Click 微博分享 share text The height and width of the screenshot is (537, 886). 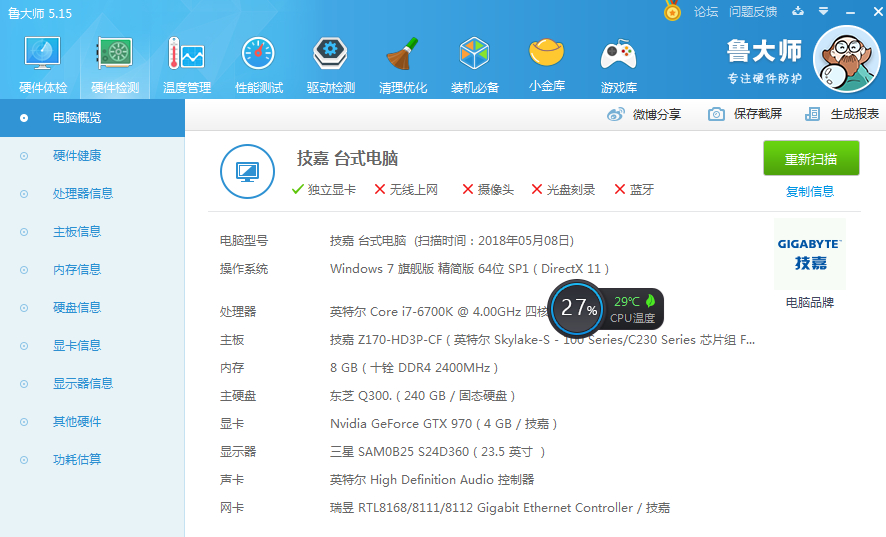pyautogui.click(x=657, y=115)
